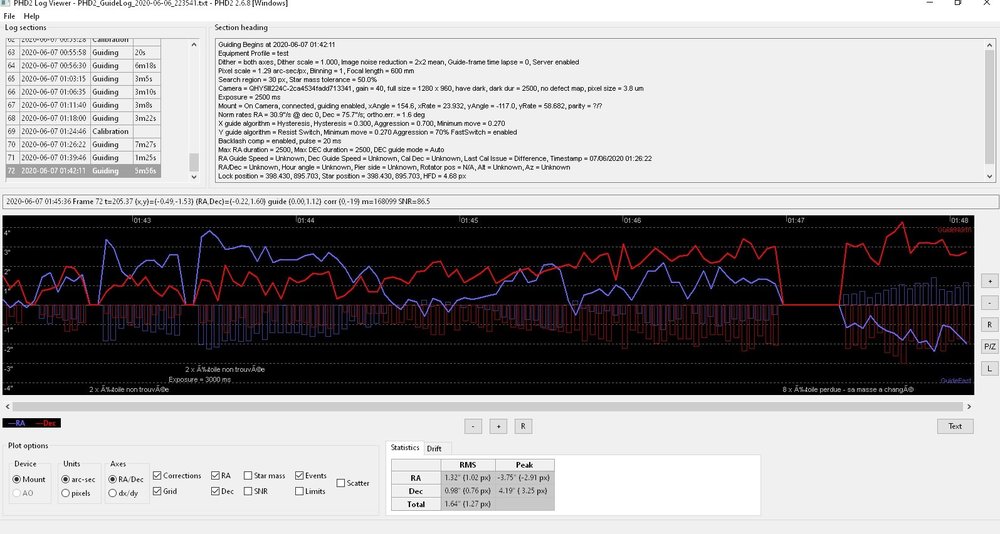
Task: Click the Guiding Begins heading line
Action: coord(277,45)
